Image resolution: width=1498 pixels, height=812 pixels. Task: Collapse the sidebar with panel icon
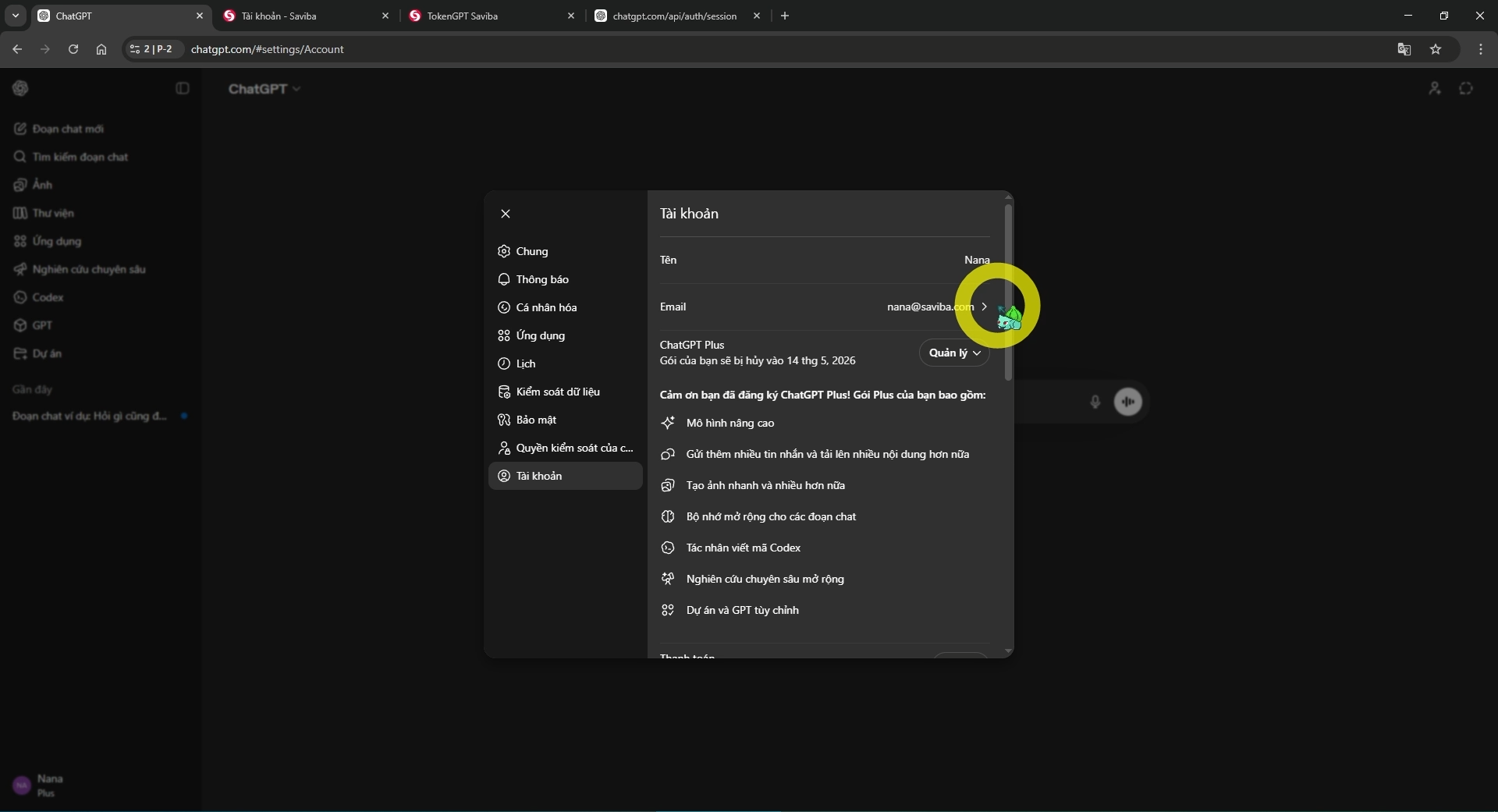tap(183, 89)
